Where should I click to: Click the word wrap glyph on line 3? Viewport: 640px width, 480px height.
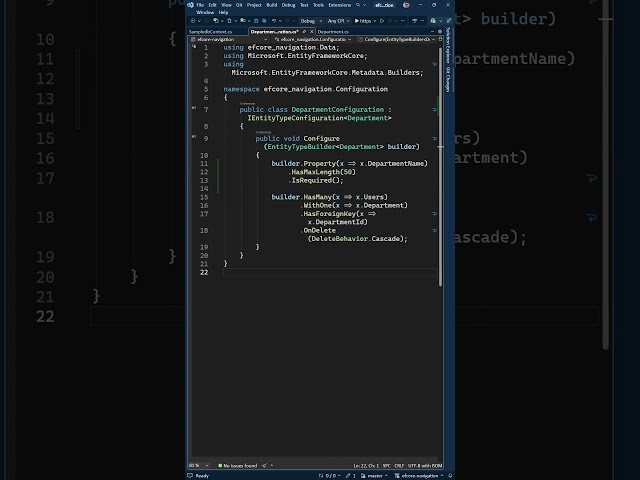click(435, 64)
